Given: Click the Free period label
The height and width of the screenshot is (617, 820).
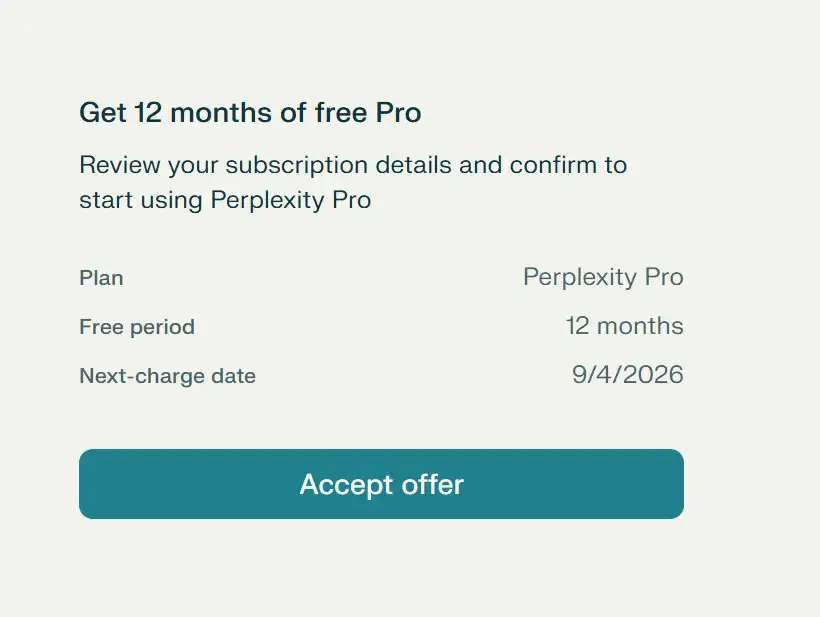Looking at the screenshot, I should pos(136,327).
